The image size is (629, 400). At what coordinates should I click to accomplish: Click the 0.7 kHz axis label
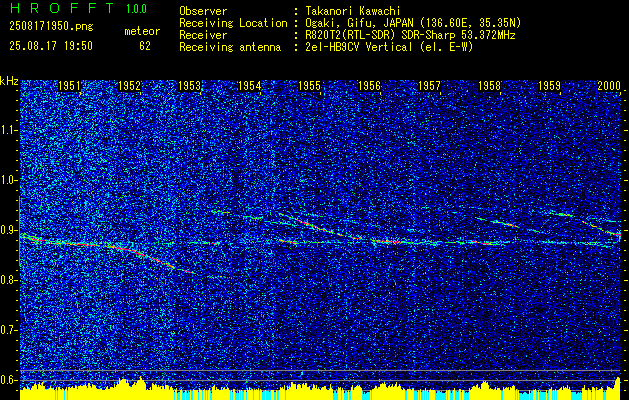8,330
